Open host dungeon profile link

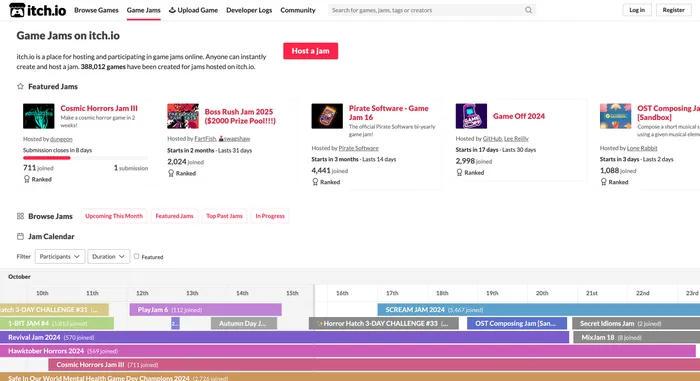(x=61, y=139)
